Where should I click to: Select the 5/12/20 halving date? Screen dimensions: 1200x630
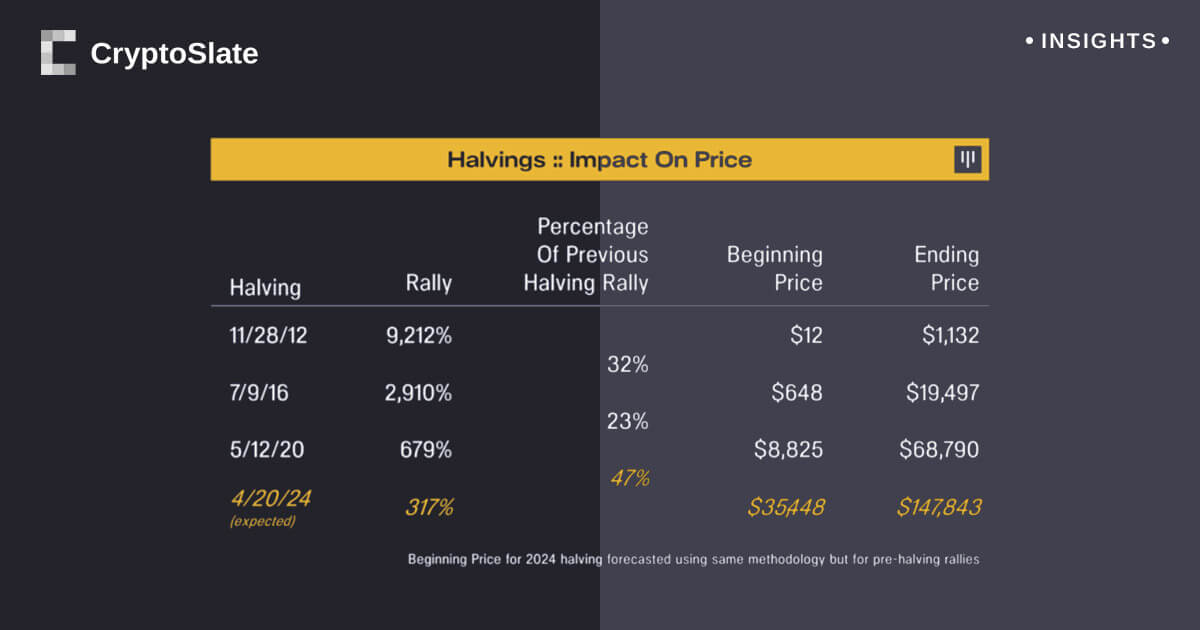[x=266, y=450]
